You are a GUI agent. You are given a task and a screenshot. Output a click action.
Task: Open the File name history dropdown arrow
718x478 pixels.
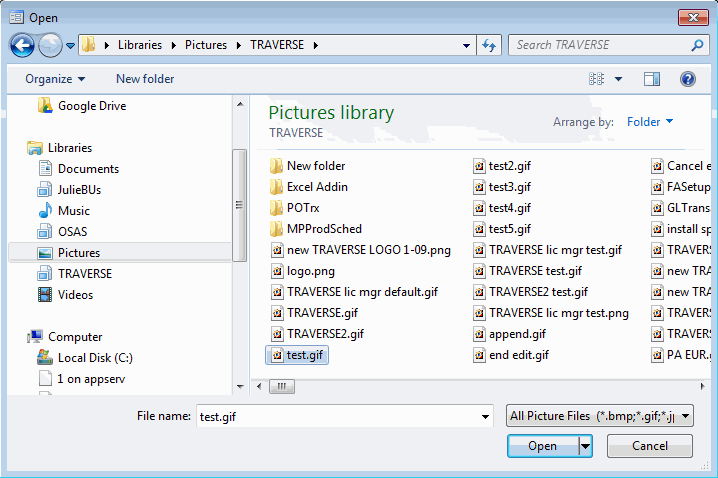(x=486, y=417)
